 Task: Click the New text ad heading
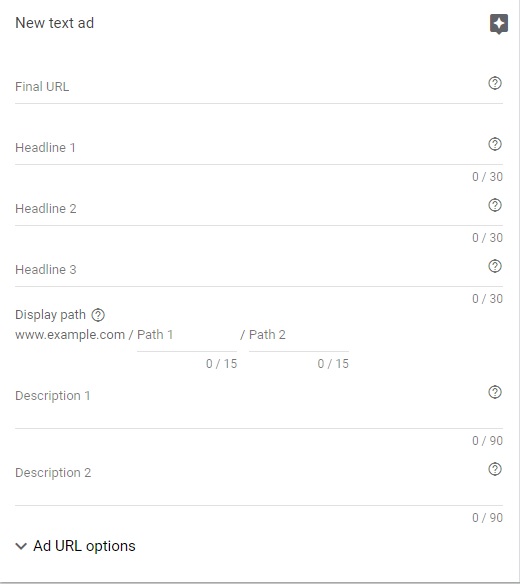click(54, 23)
